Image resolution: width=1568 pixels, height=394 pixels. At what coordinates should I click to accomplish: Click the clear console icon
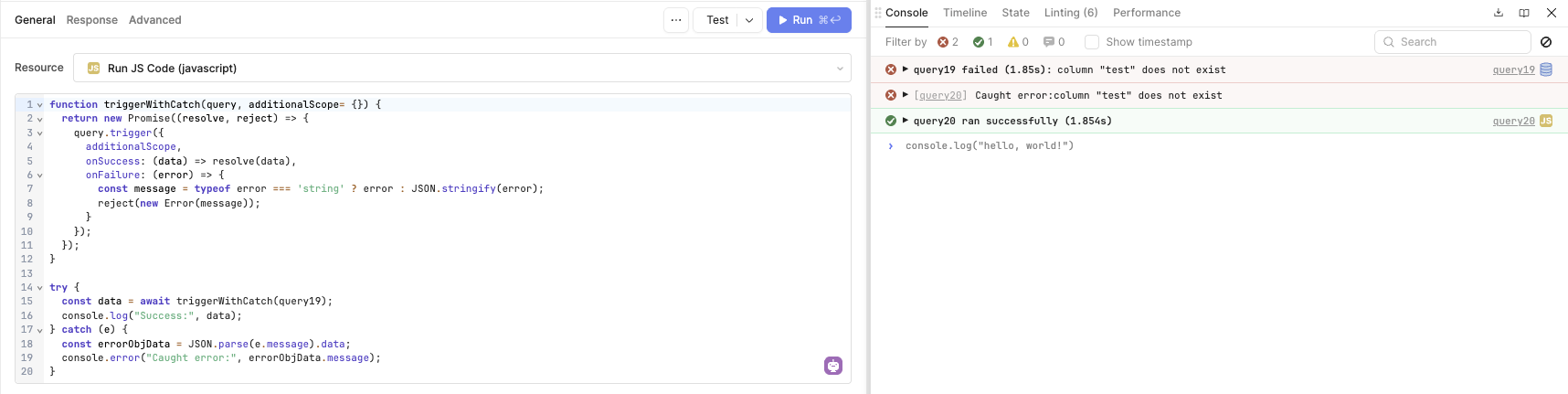pos(1546,42)
